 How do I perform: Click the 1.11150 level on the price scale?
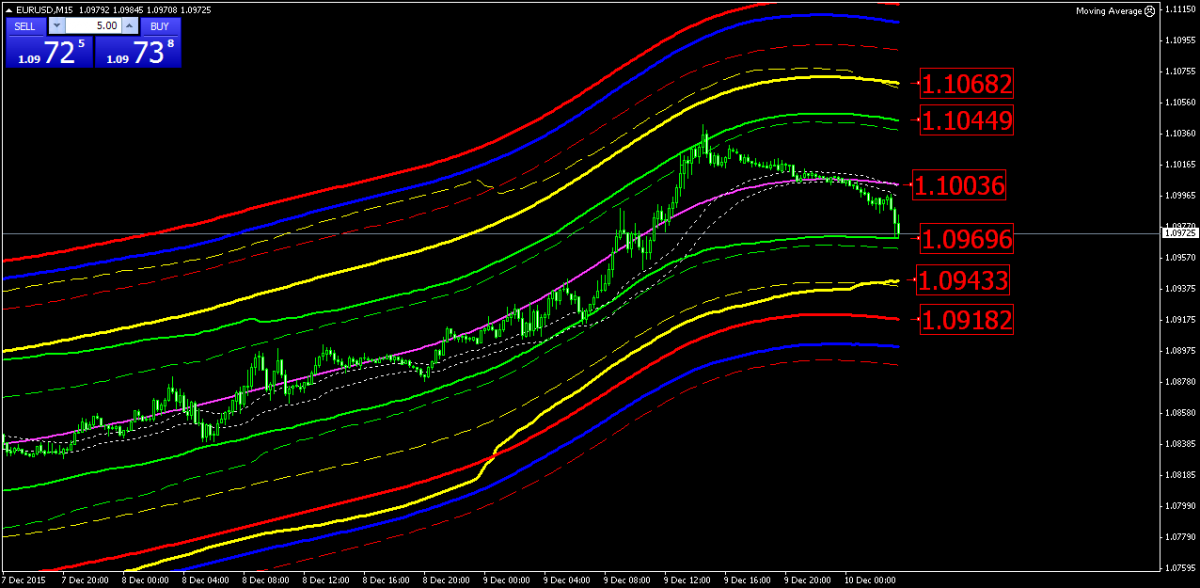(x=1181, y=9)
